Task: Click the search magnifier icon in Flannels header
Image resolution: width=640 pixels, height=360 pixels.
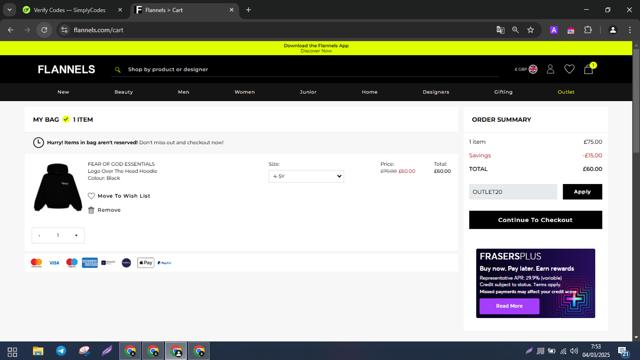Action: [x=118, y=70]
